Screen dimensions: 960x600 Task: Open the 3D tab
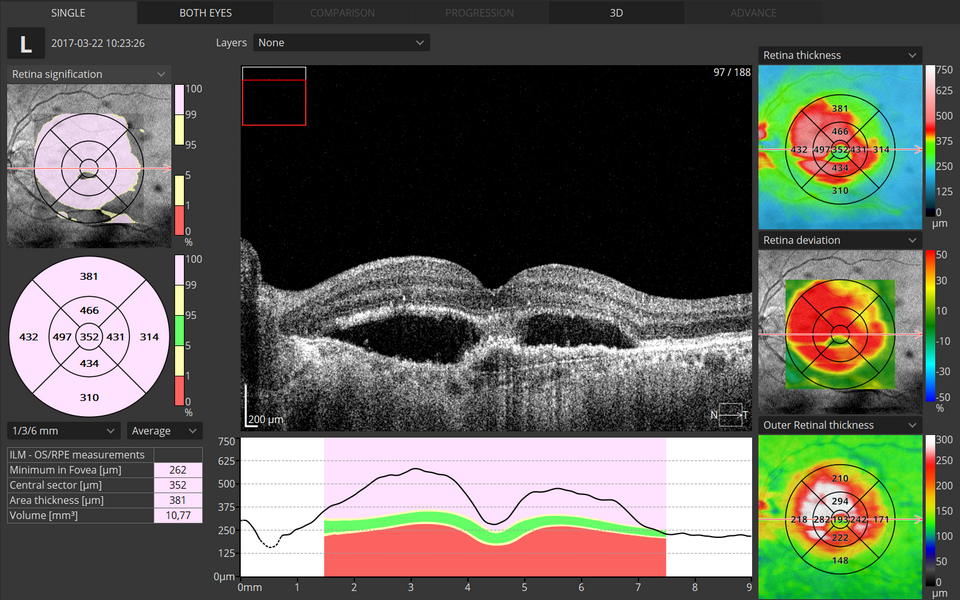tap(616, 13)
